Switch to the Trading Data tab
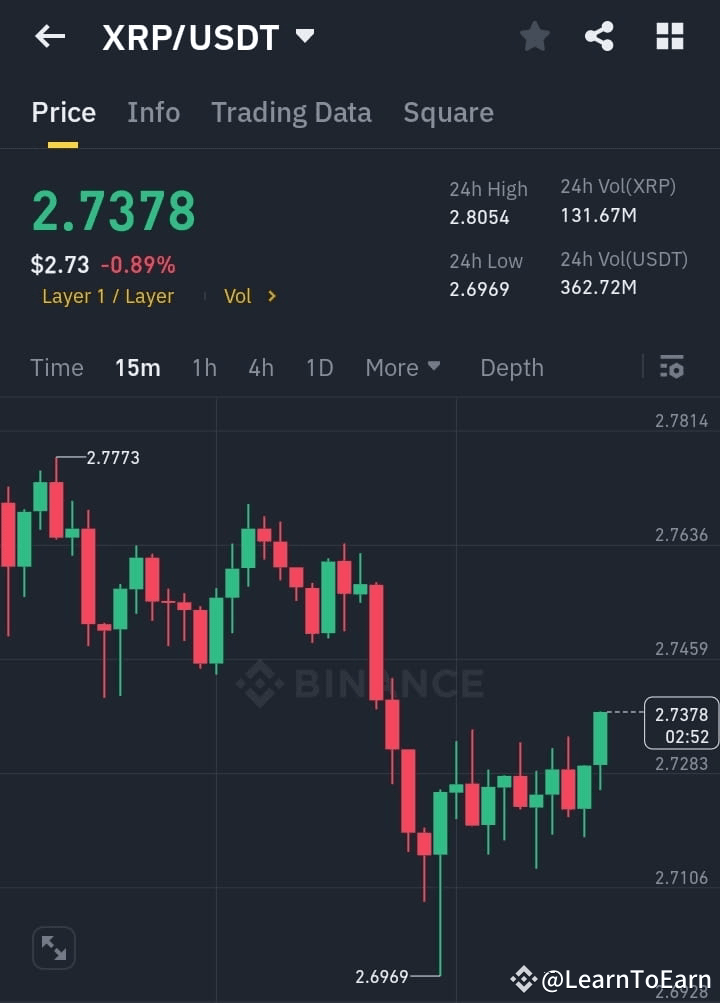Image resolution: width=720 pixels, height=1003 pixels. (x=291, y=113)
